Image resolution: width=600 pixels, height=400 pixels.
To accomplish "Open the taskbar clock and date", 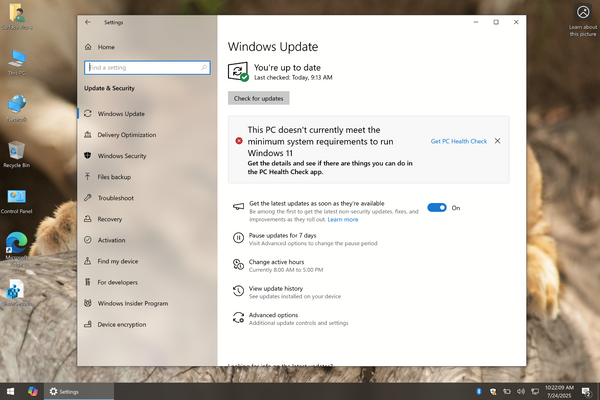I will point(559,391).
